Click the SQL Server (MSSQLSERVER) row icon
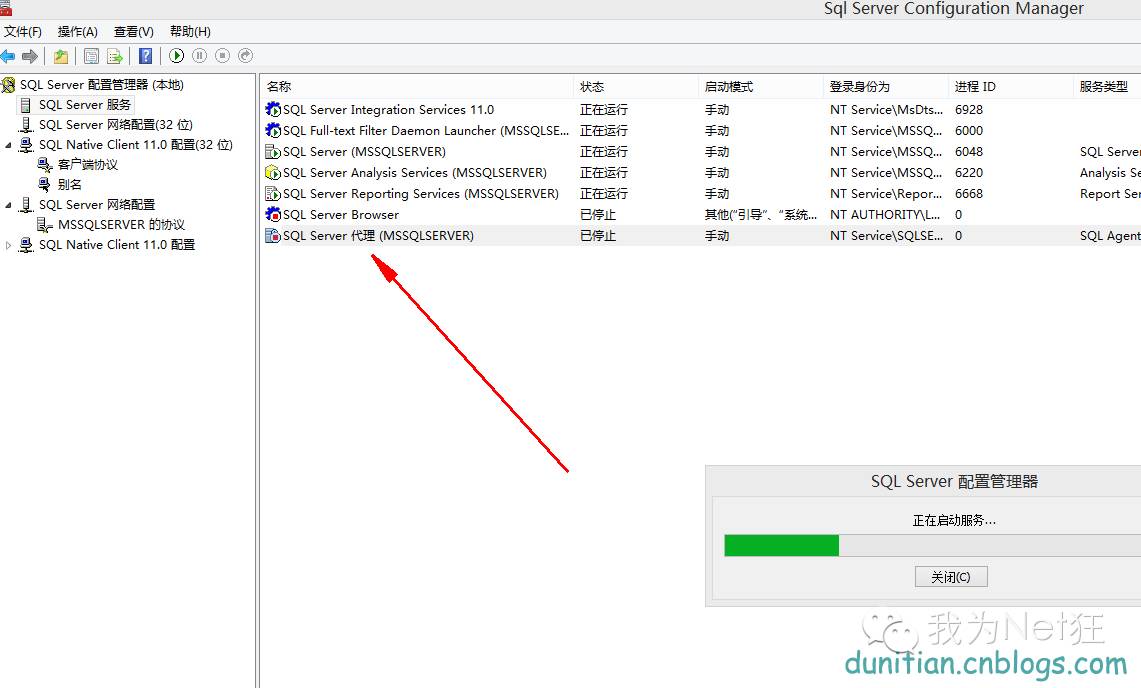This screenshot has width=1141, height=688. tap(273, 151)
